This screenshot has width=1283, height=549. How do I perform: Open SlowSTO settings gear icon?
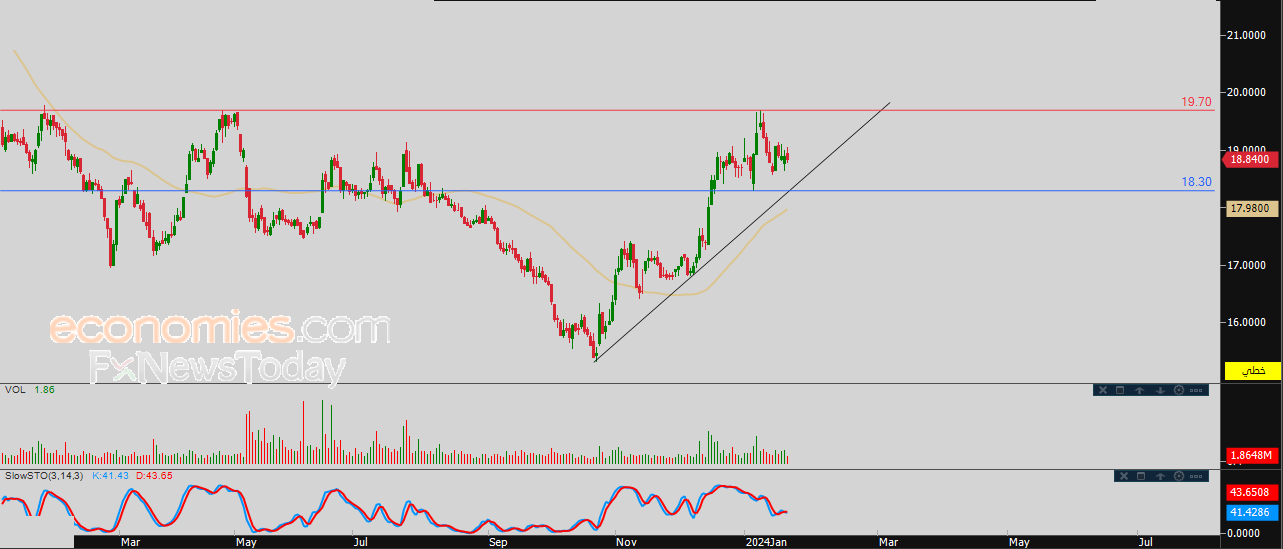point(1179,477)
